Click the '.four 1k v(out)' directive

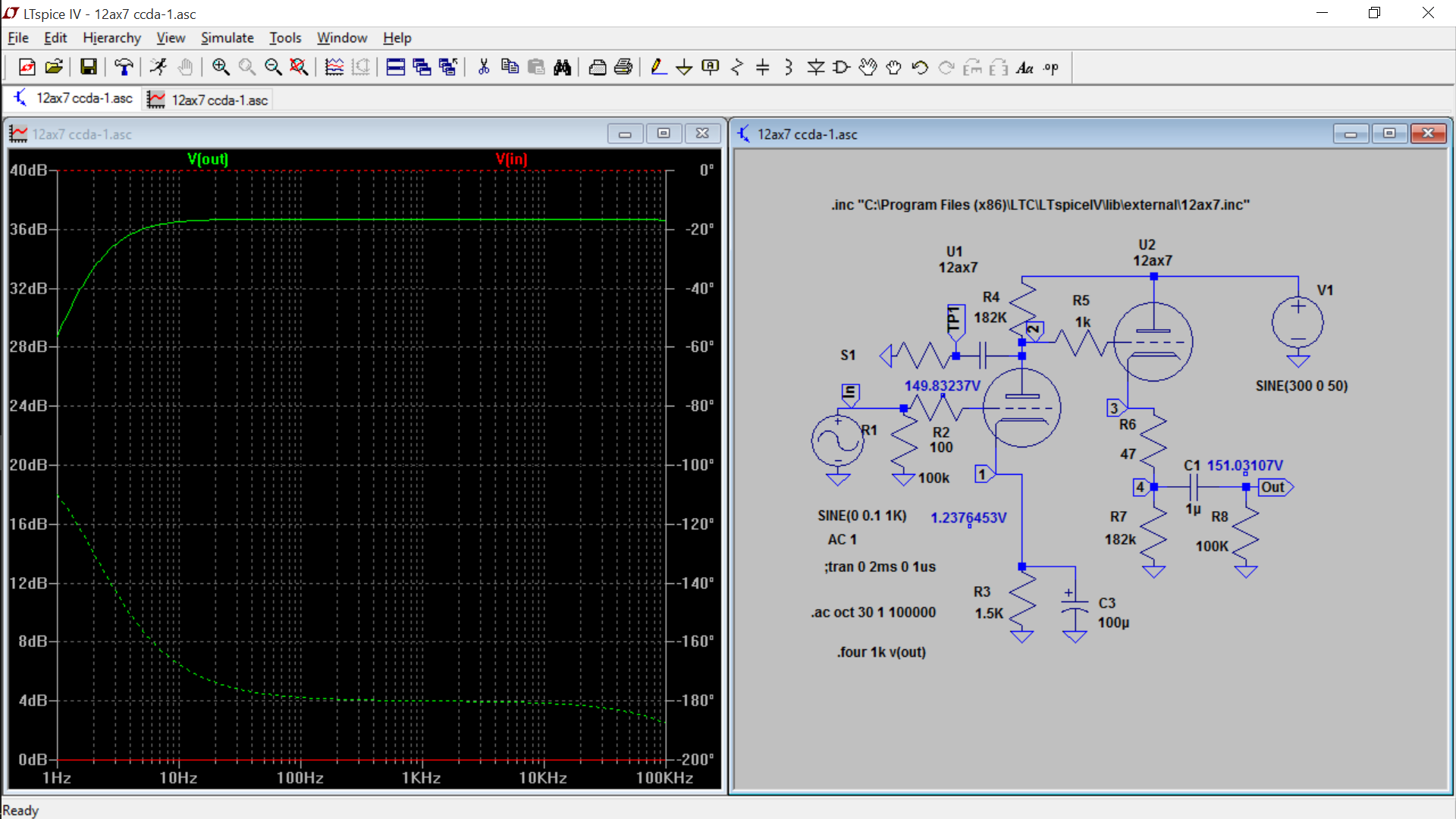[882, 652]
